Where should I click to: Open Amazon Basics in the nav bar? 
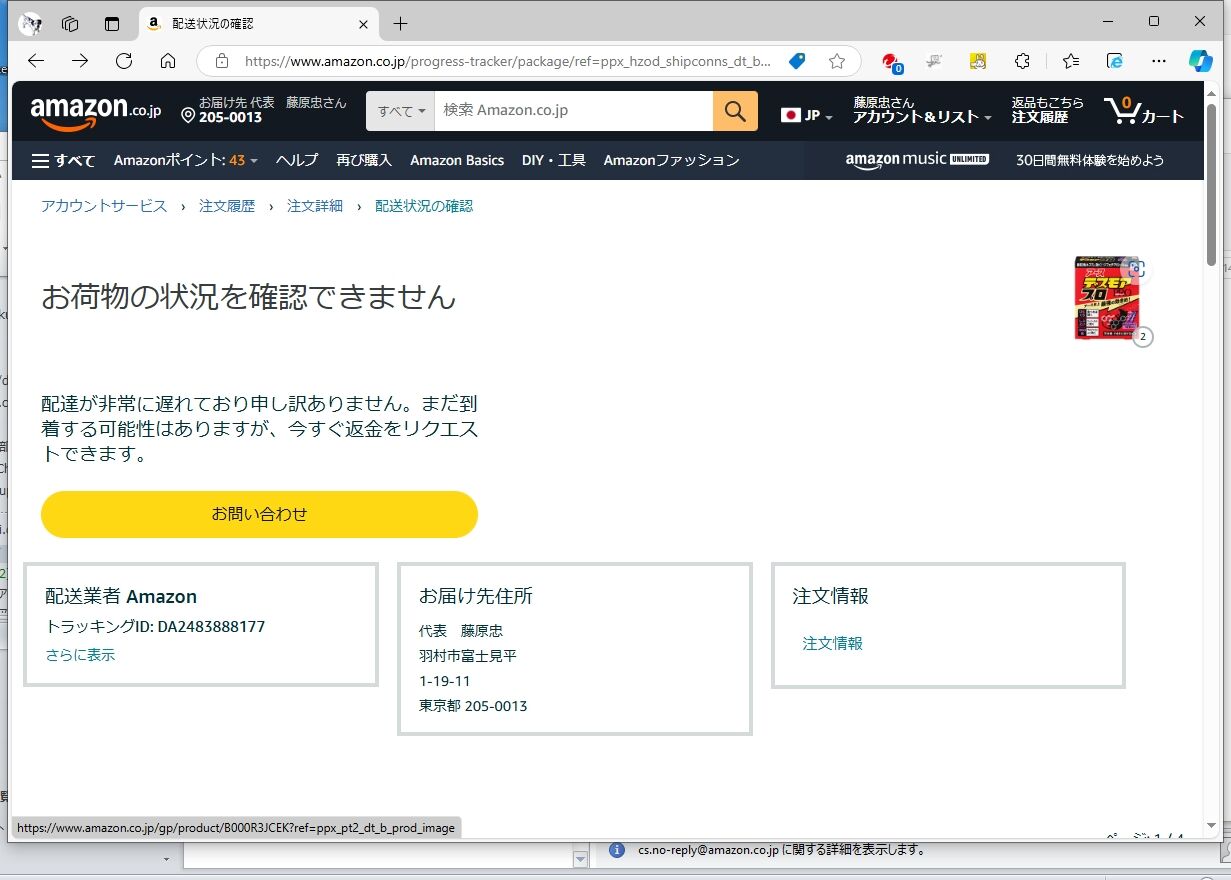(457, 160)
